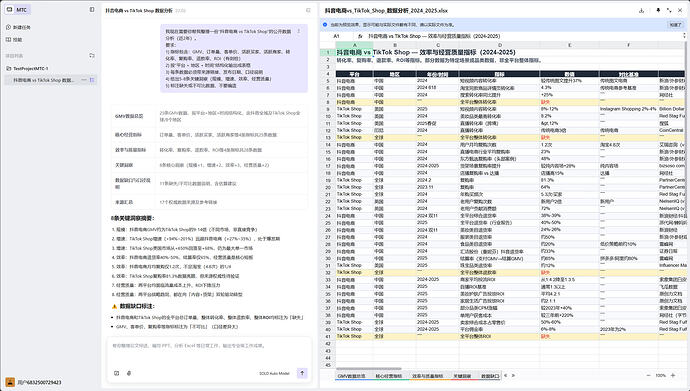Select column D header

coord(499,45)
